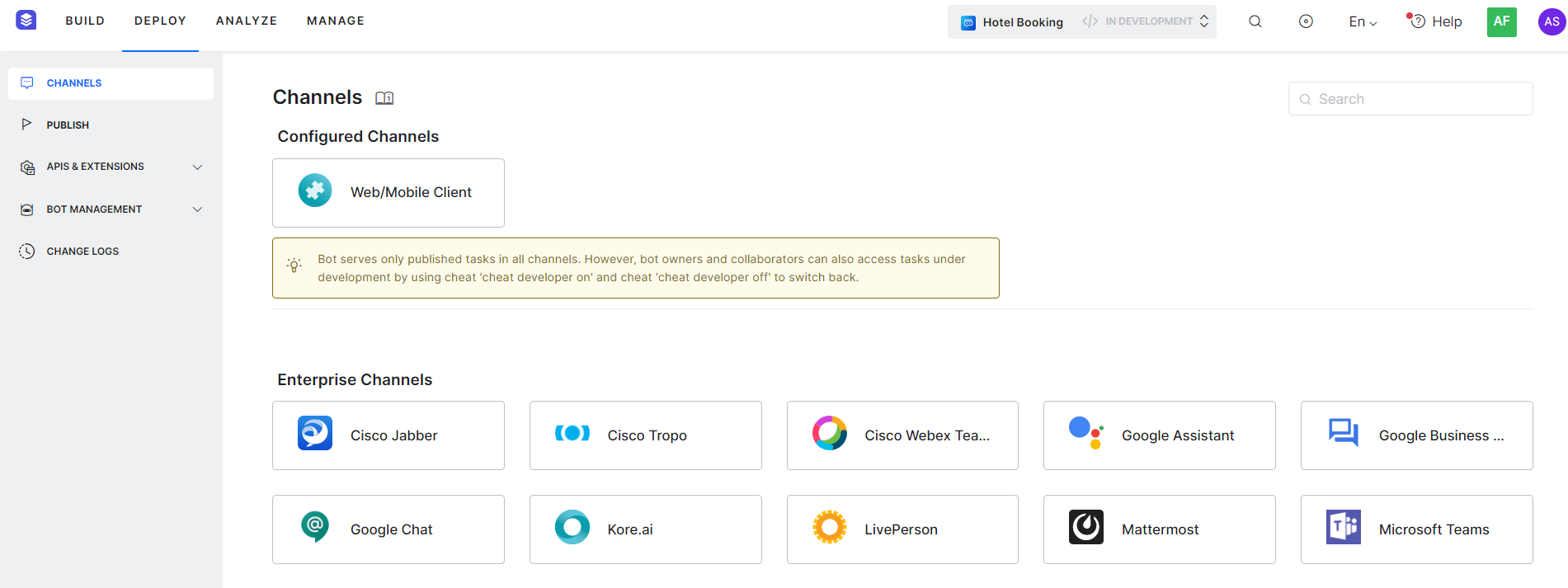Screen dimensions: 1568x588
Task: Select the Deploy tab
Action: click(x=160, y=21)
